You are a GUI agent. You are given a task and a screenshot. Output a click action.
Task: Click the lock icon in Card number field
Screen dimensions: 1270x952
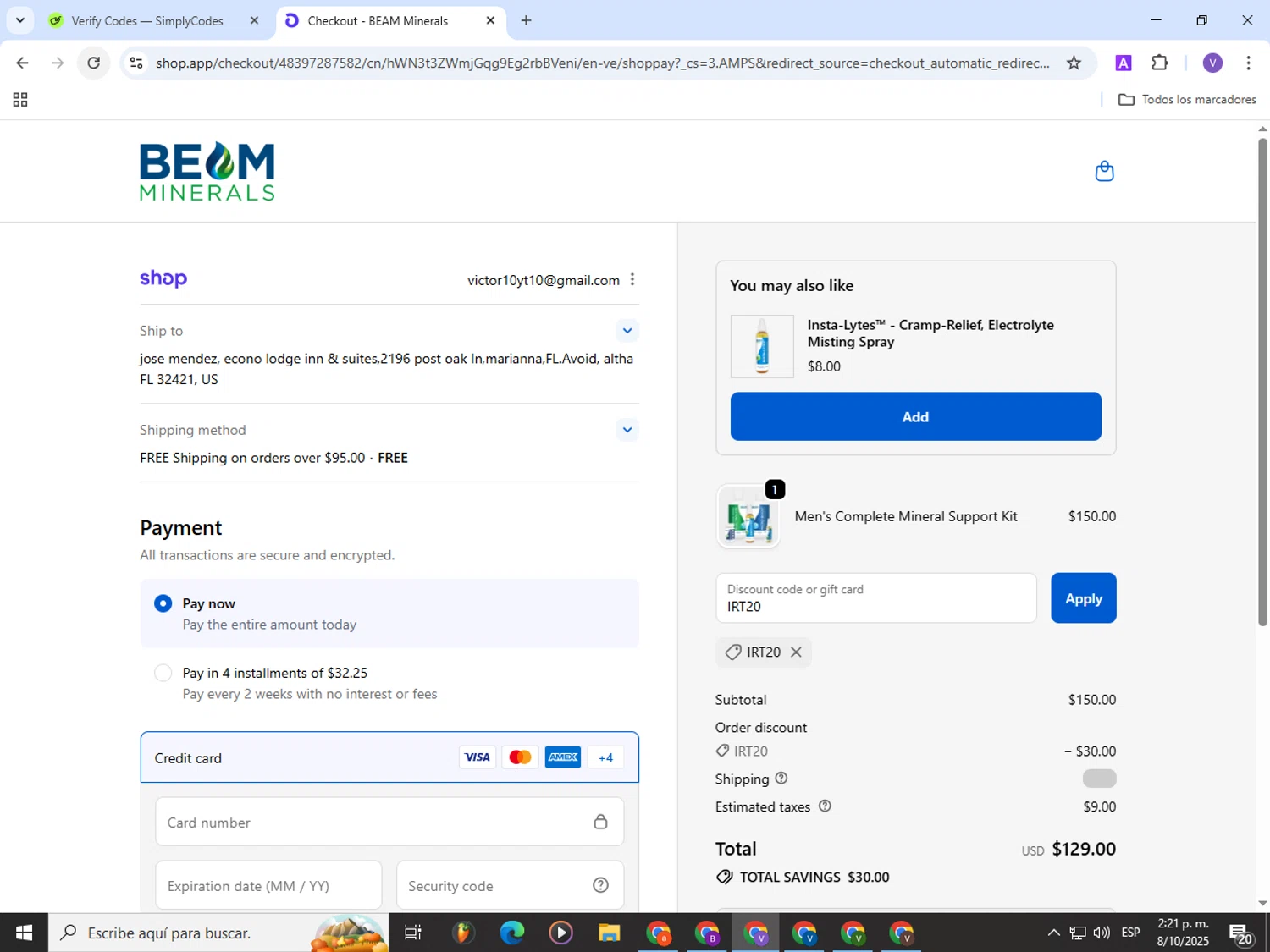[600, 822]
